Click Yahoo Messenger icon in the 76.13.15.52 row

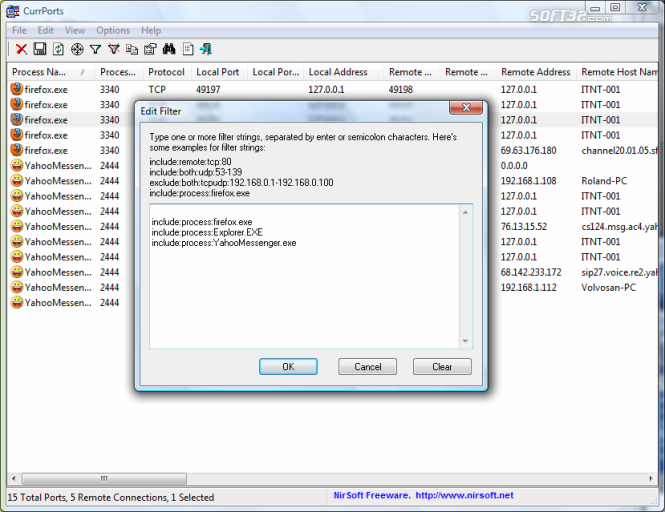pyautogui.click(x=17, y=226)
